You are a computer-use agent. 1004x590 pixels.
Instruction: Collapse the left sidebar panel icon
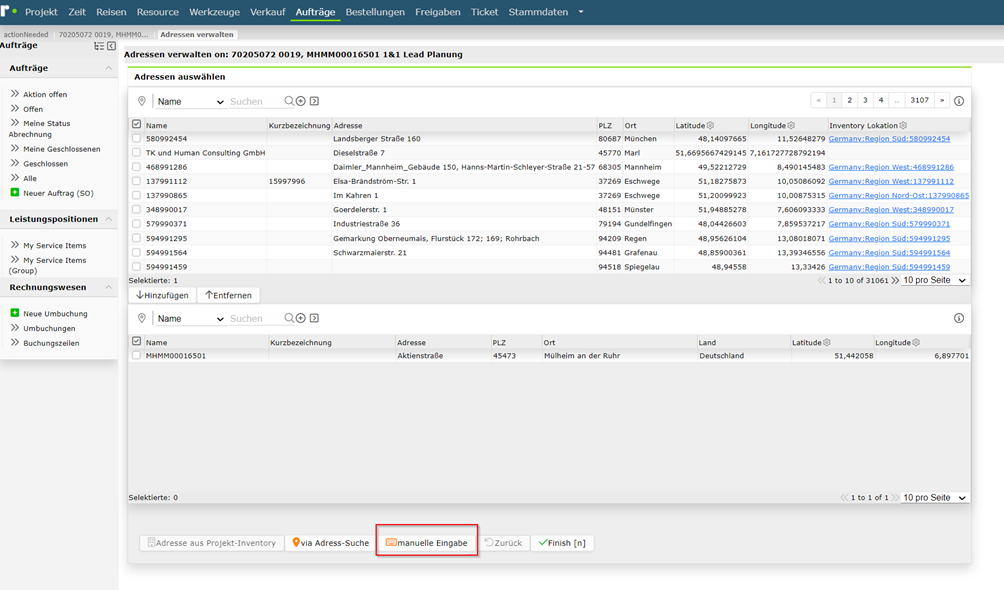pos(111,46)
